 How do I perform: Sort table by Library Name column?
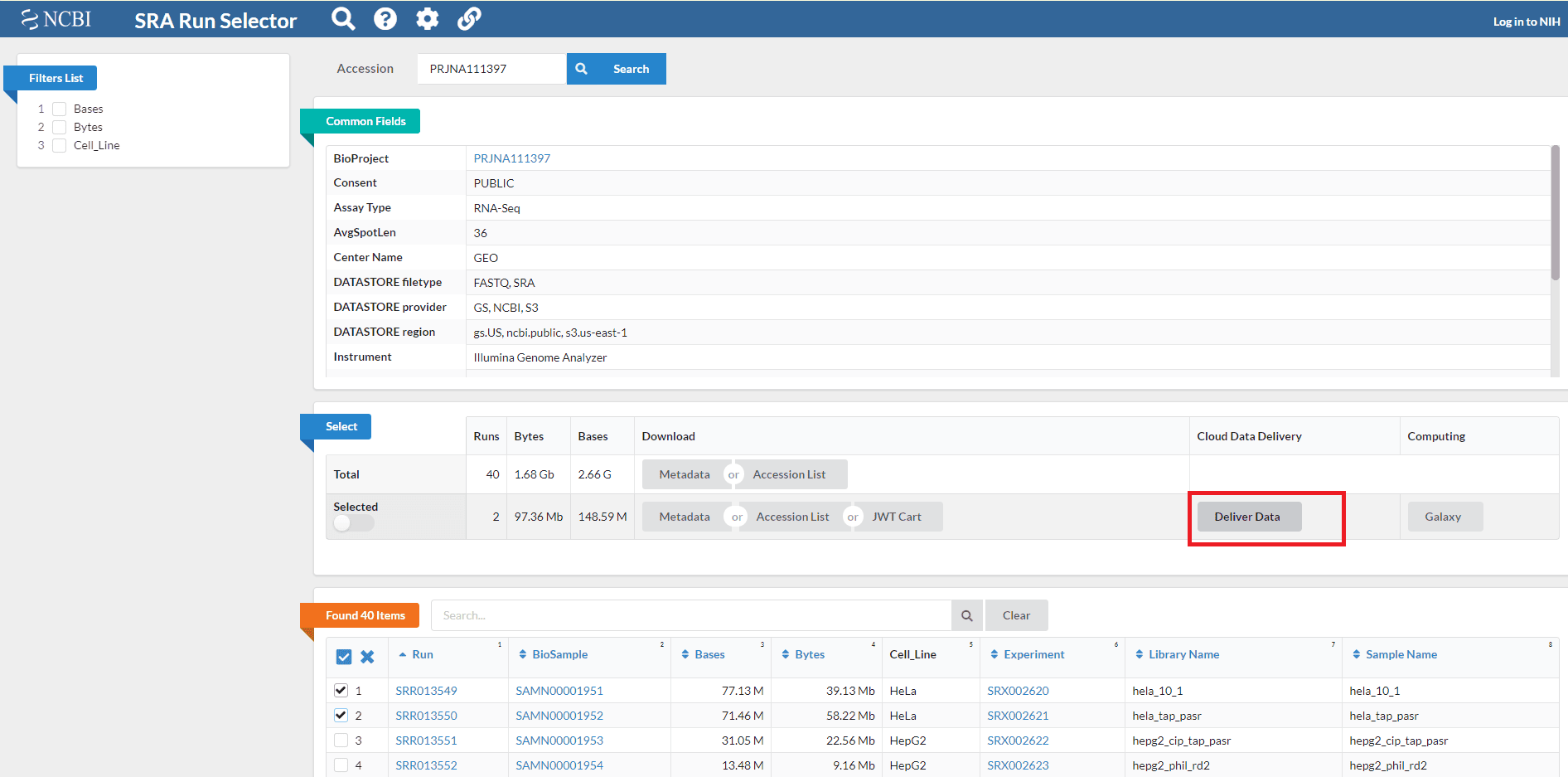point(1177,654)
